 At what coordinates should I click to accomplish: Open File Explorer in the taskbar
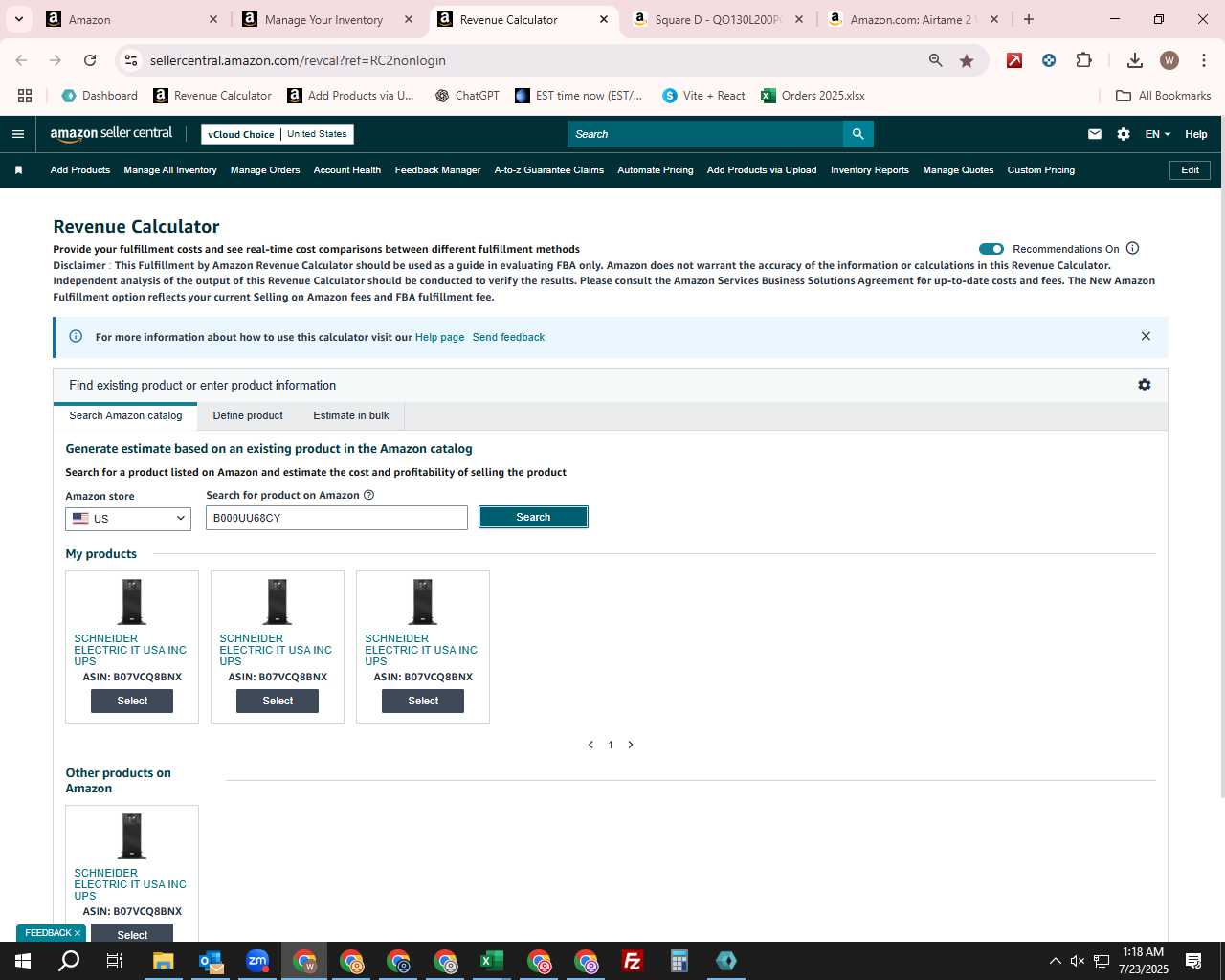point(164,961)
